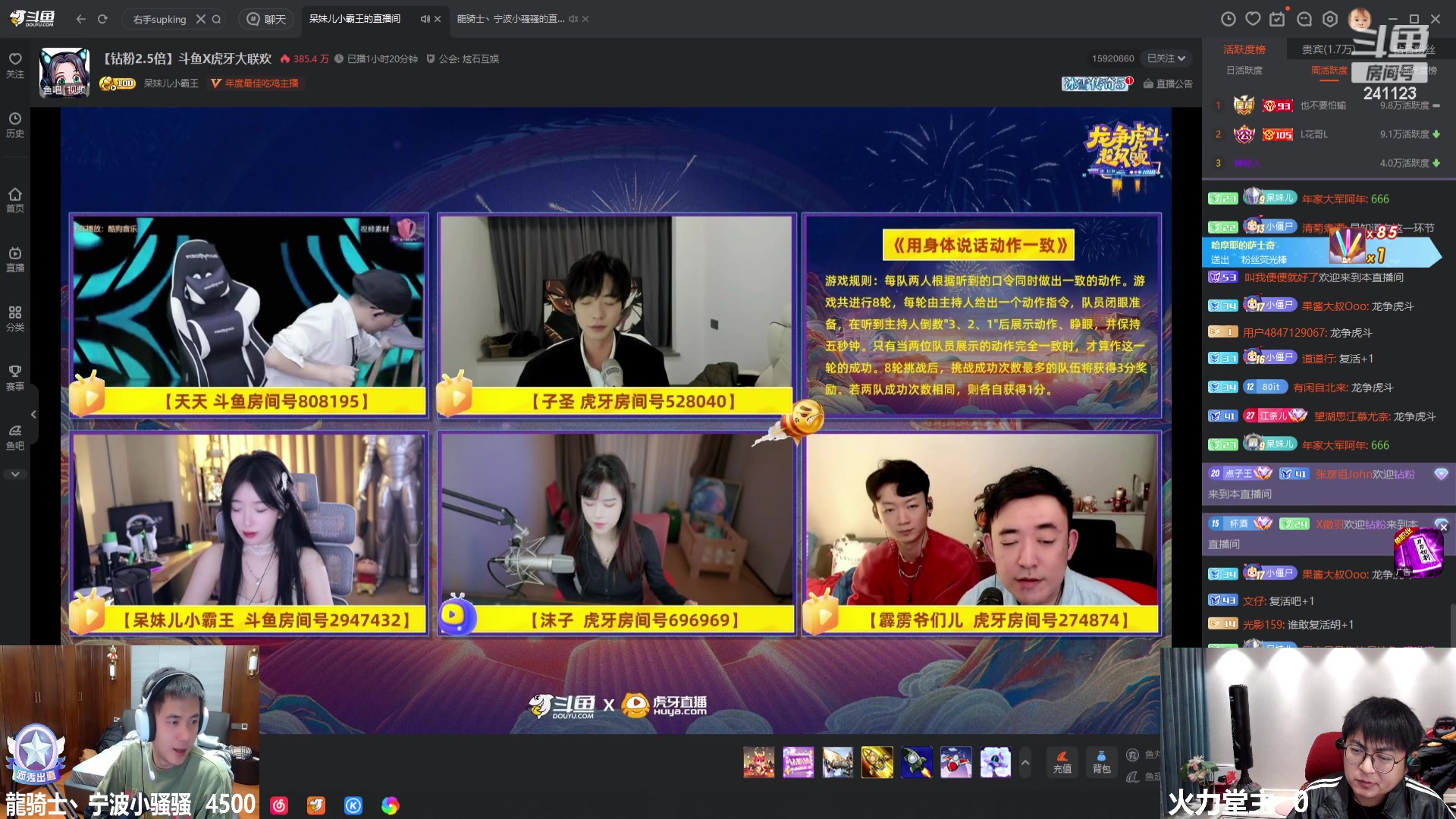Close the floating ad popup

pos(1444,527)
